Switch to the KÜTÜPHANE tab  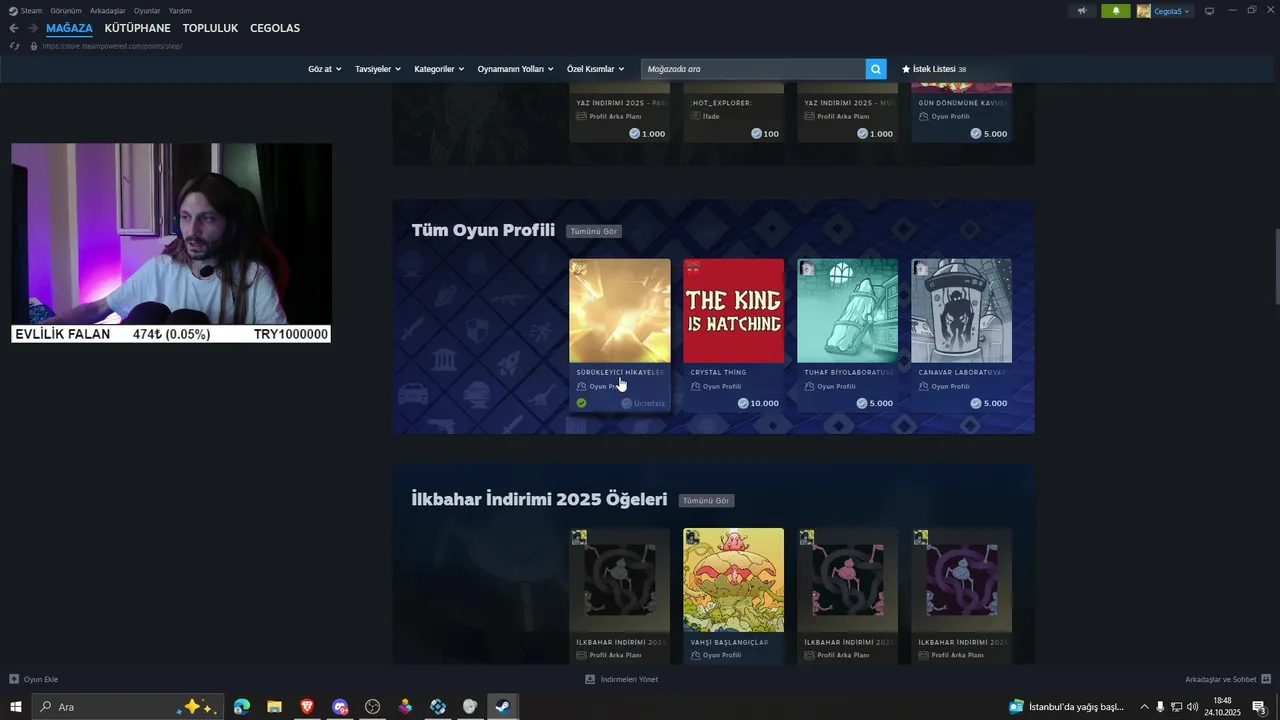point(137,28)
